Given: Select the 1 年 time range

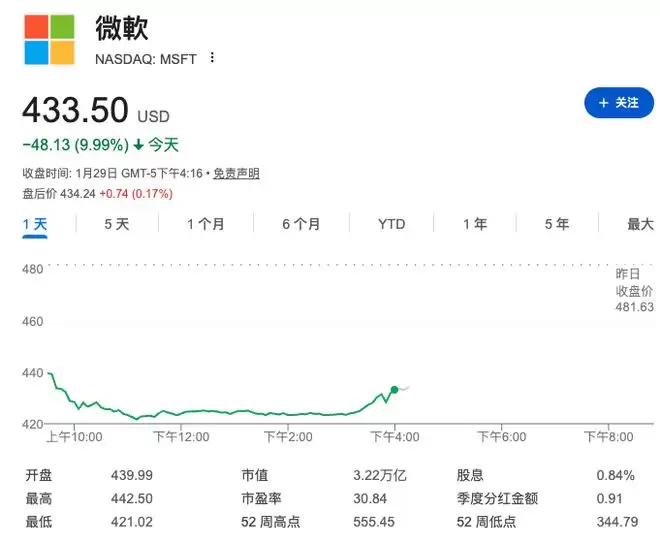Looking at the screenshot, I should pos(475,224).
